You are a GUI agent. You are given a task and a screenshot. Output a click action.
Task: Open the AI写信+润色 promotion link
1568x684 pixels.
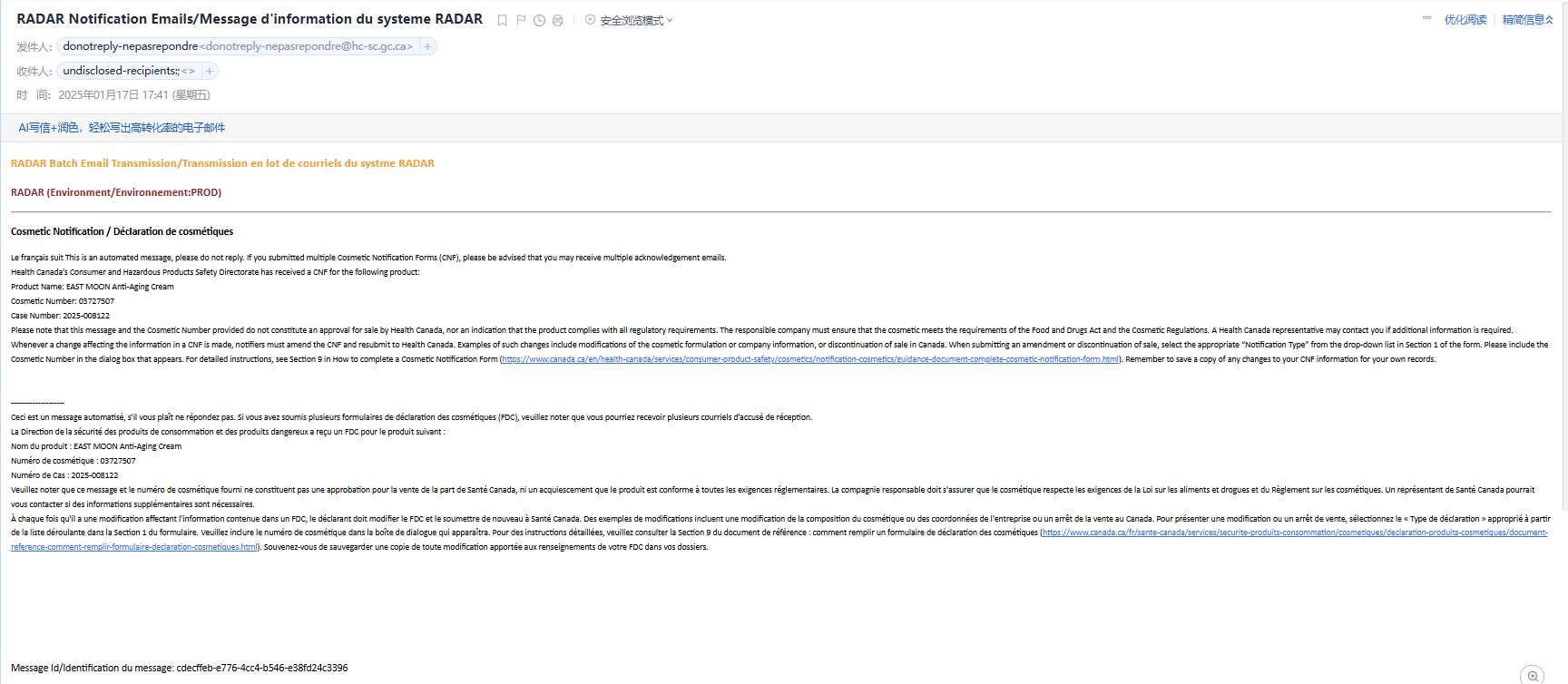[122, 128]
